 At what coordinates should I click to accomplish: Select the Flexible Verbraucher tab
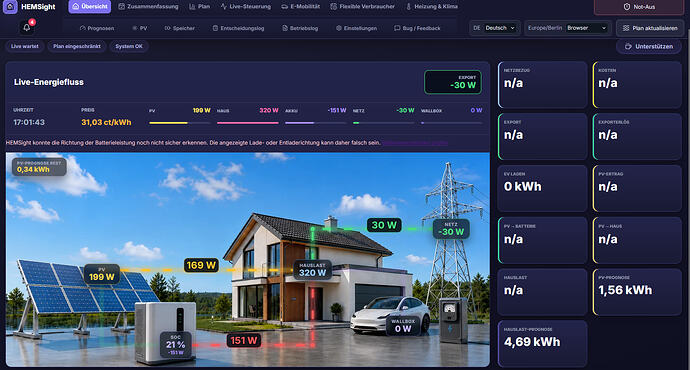point(363,7)
